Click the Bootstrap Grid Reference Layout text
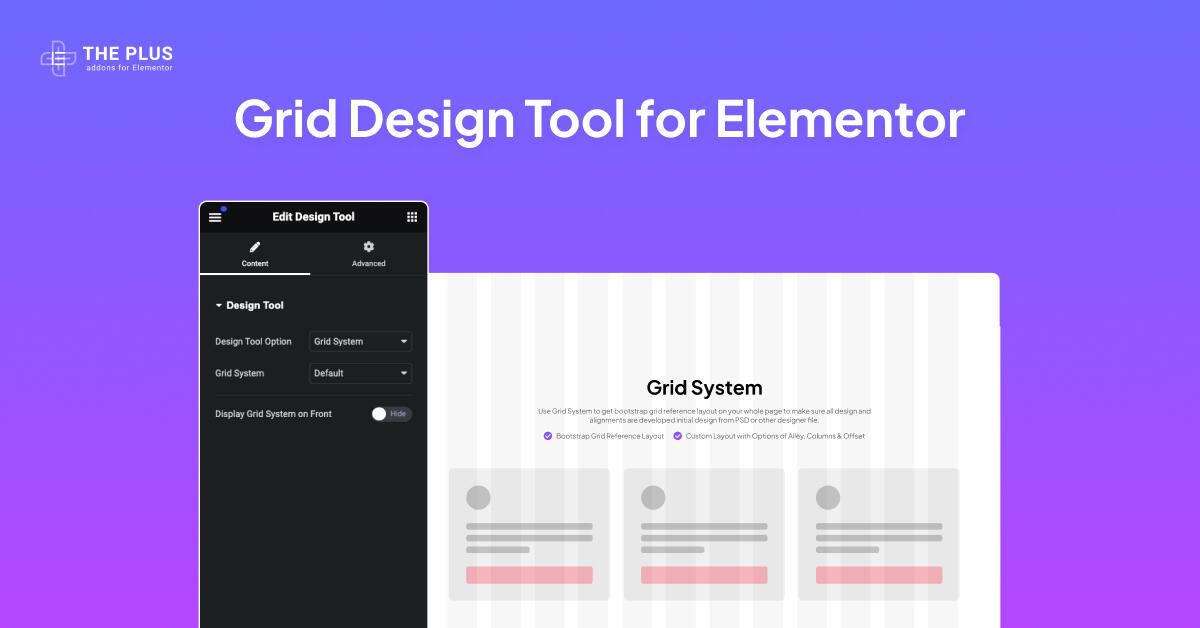Image resolution: width=1200 pixels, height=628 pixels. pyautogui.click(x=610, y=436)
